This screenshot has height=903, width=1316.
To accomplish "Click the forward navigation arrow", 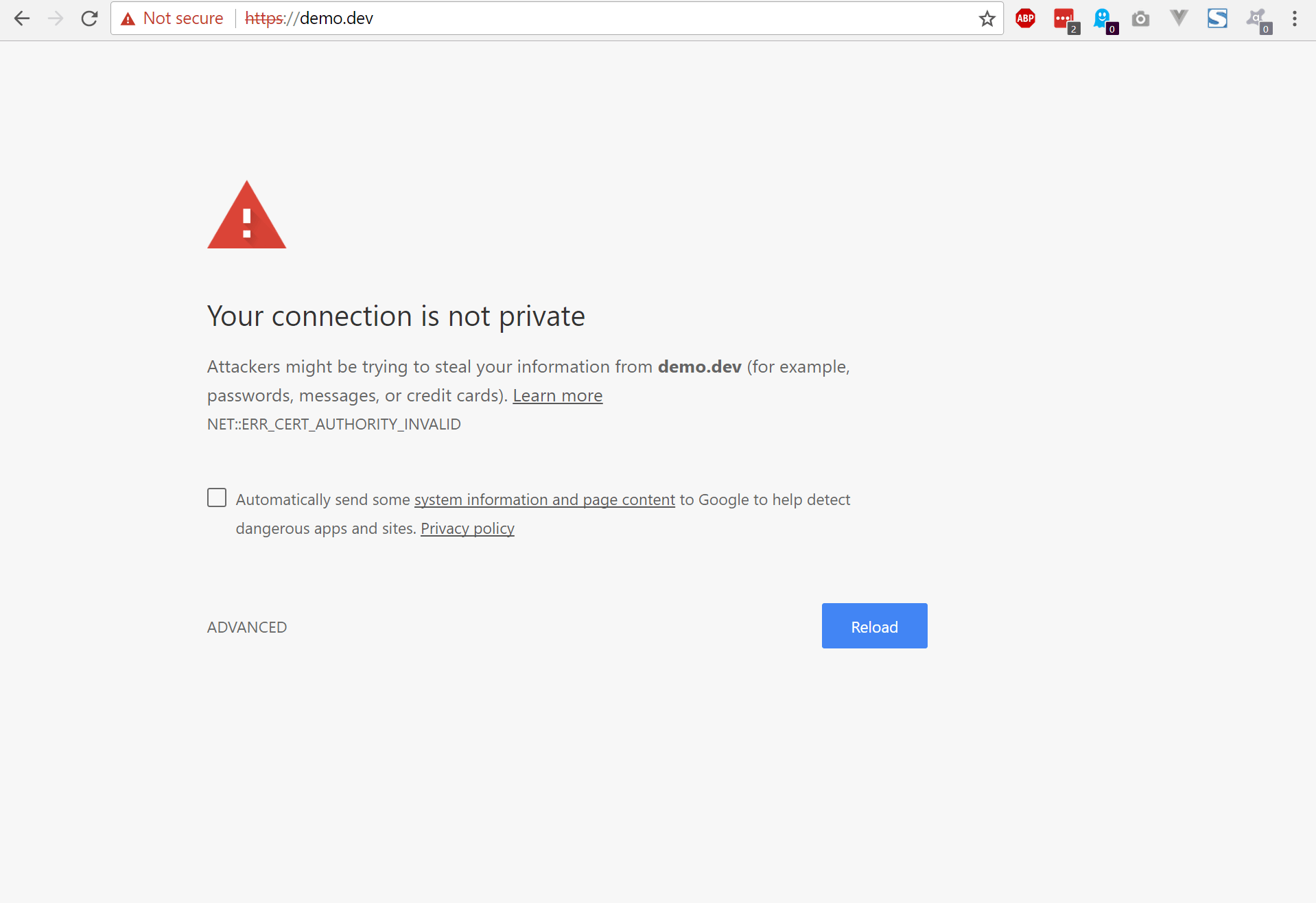I will point(56,19).
